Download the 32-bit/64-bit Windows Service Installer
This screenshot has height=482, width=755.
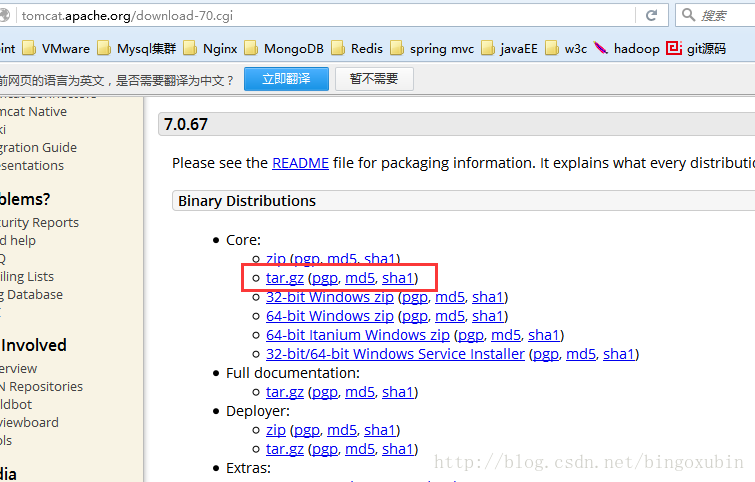(x=395, y=354)
